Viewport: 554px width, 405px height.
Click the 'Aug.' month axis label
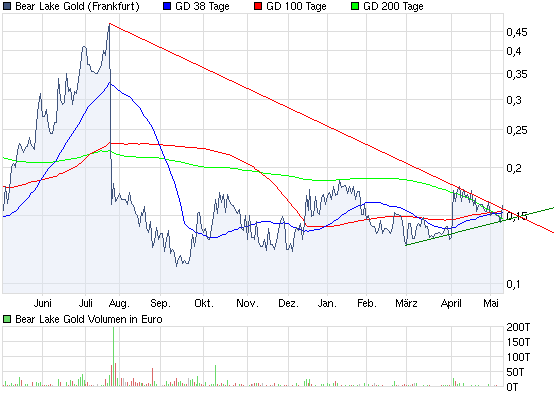119,304
